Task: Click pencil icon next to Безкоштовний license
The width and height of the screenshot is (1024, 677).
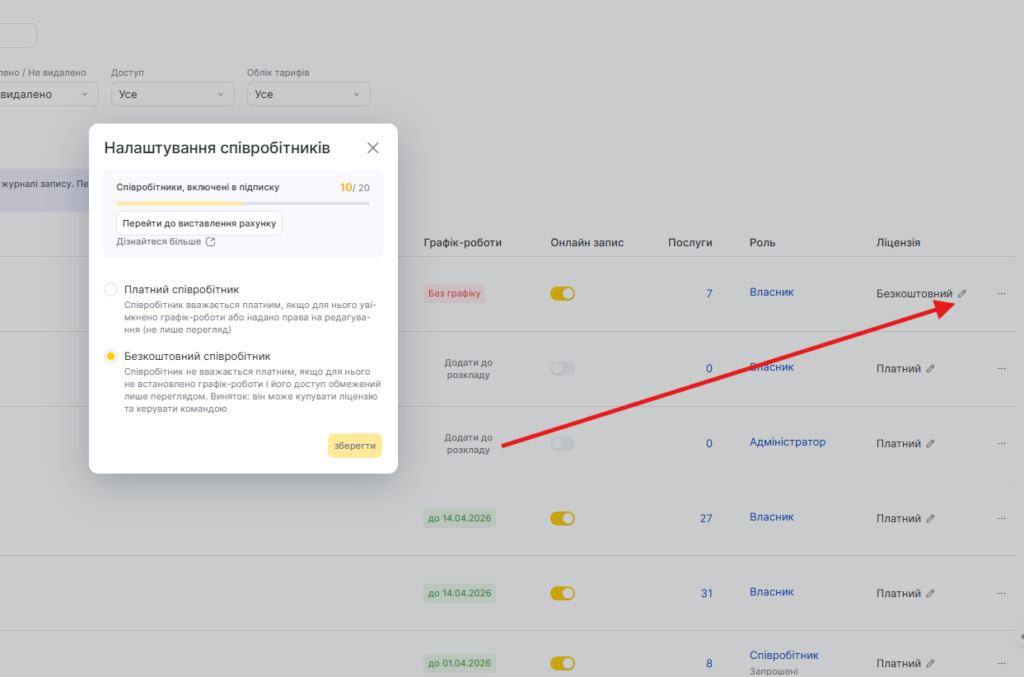Action: (962, 294)
